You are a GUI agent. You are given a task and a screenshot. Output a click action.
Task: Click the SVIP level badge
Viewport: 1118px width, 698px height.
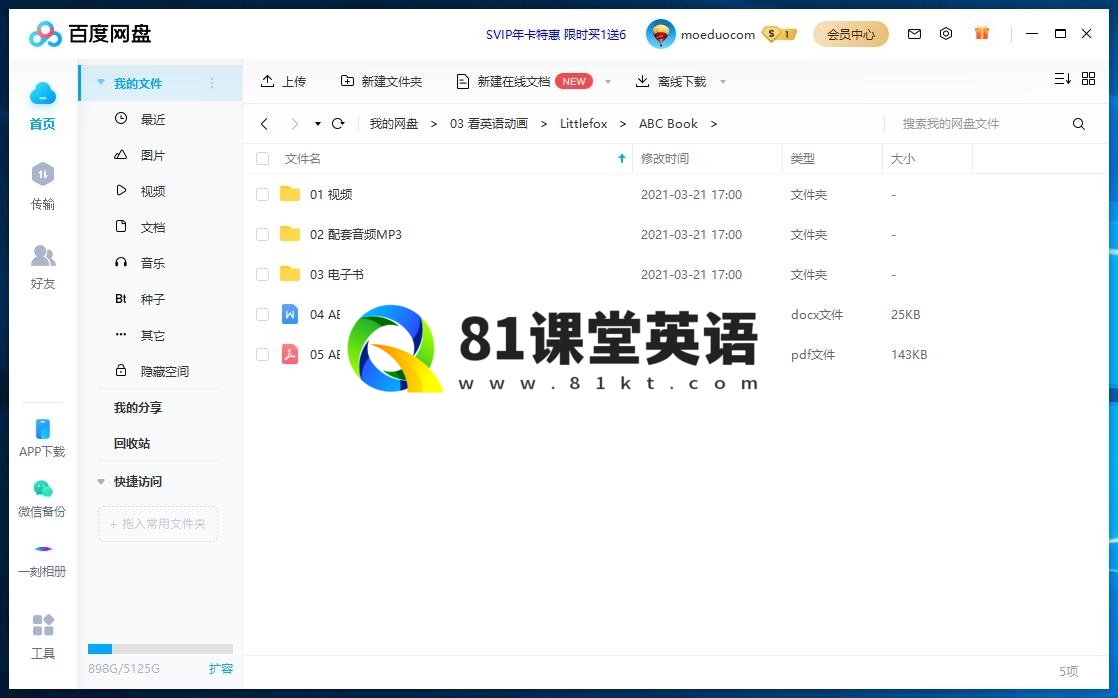tap(779, 34)
